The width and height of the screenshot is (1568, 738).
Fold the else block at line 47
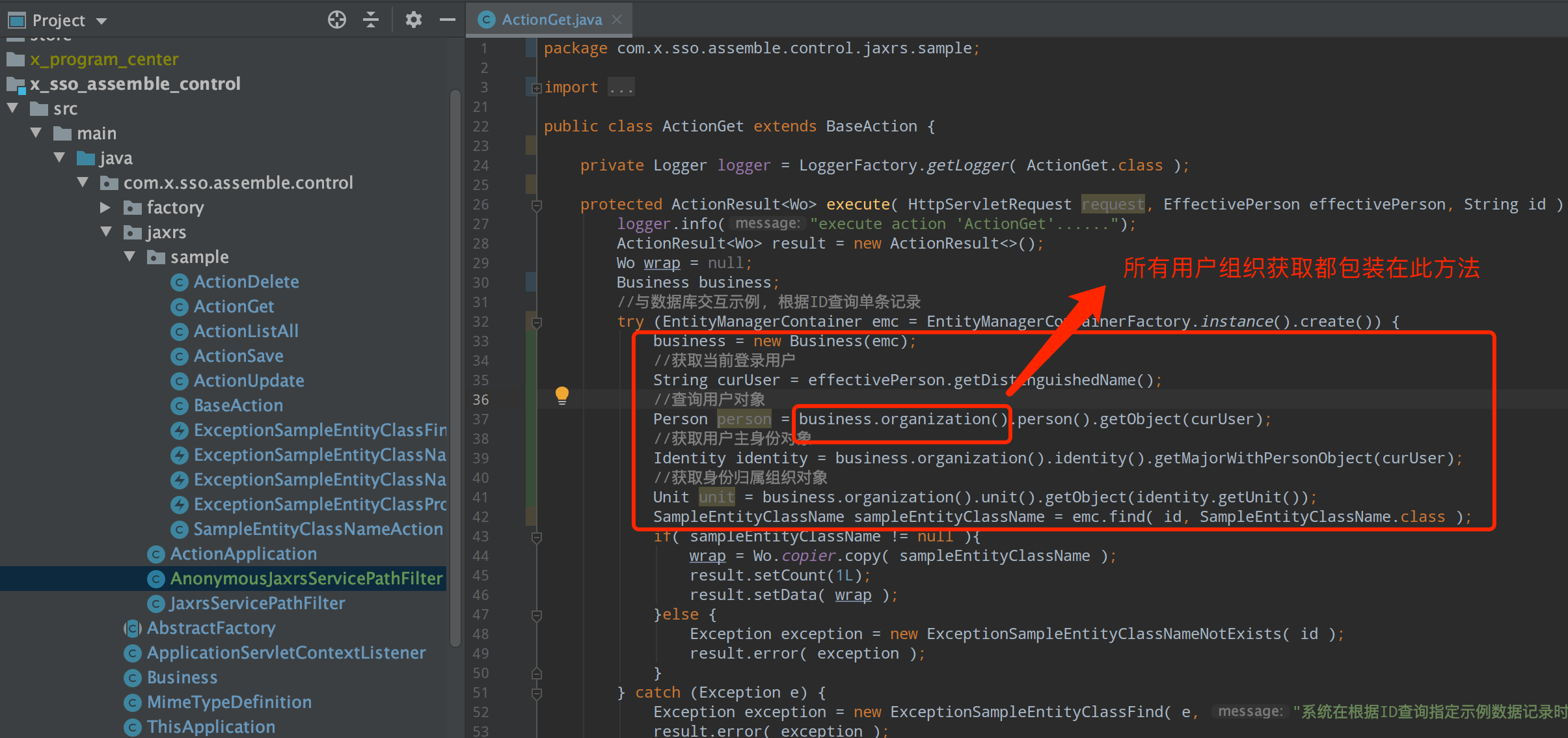click(537, 616)
